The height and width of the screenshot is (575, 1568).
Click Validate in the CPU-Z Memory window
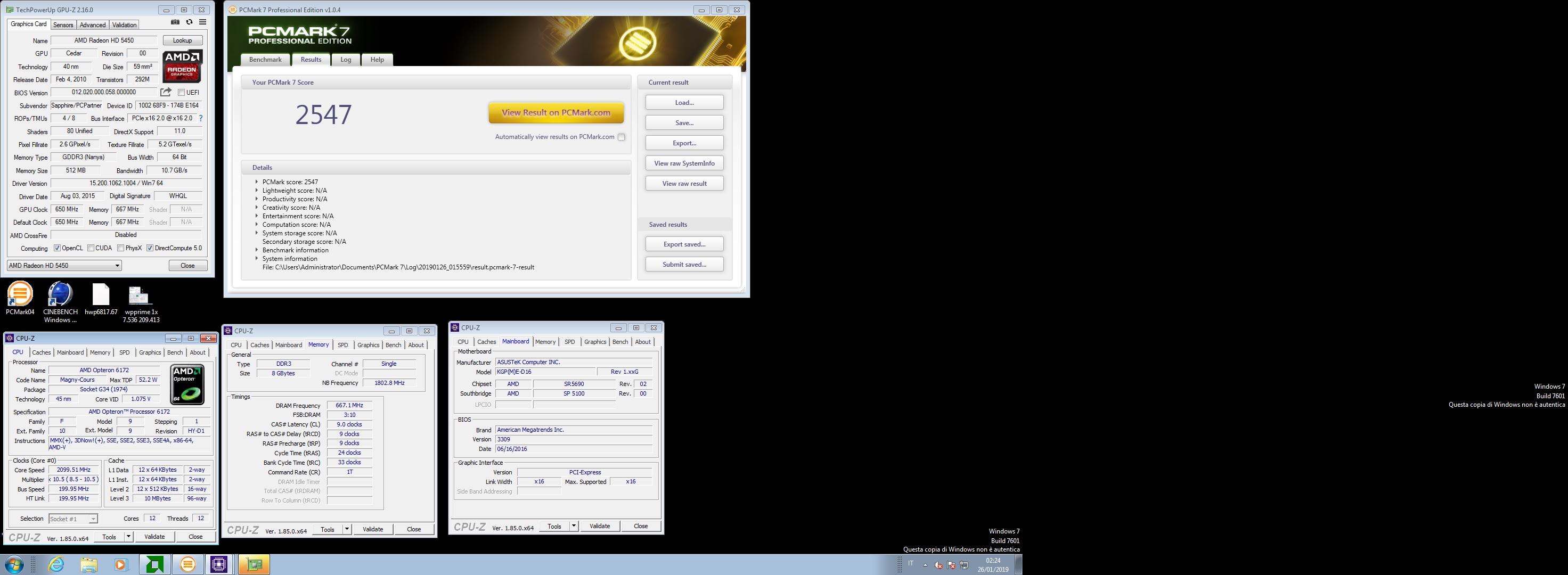click(x=372, y=529)
